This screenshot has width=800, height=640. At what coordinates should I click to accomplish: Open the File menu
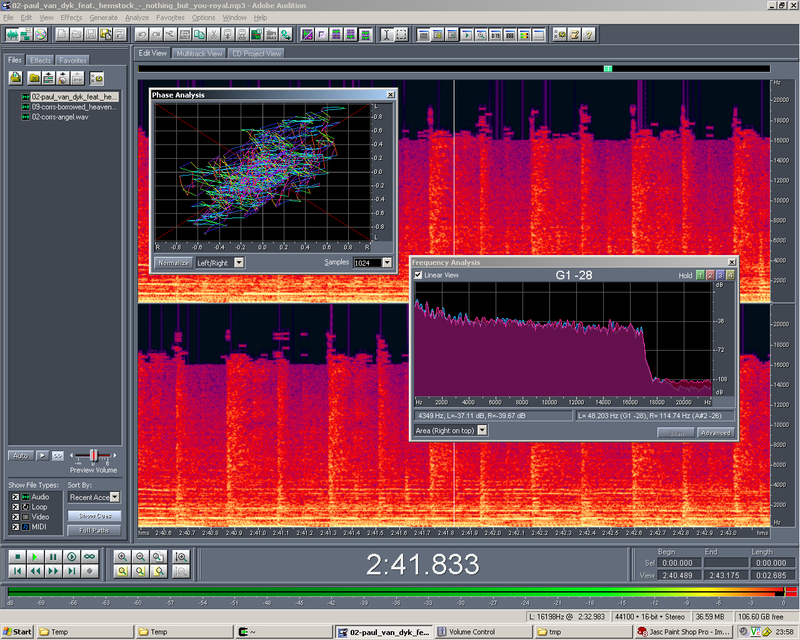(x=8, y=17)
